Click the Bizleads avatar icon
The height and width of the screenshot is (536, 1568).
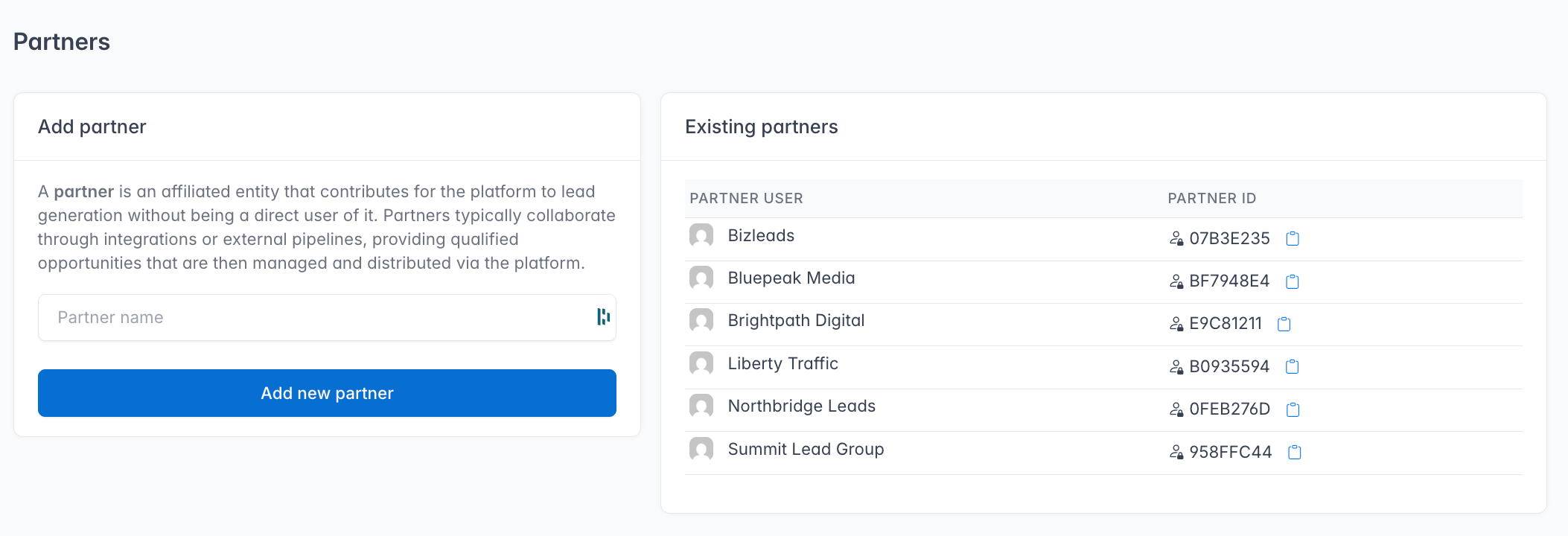pyautogui.click(x=701, y=235)
